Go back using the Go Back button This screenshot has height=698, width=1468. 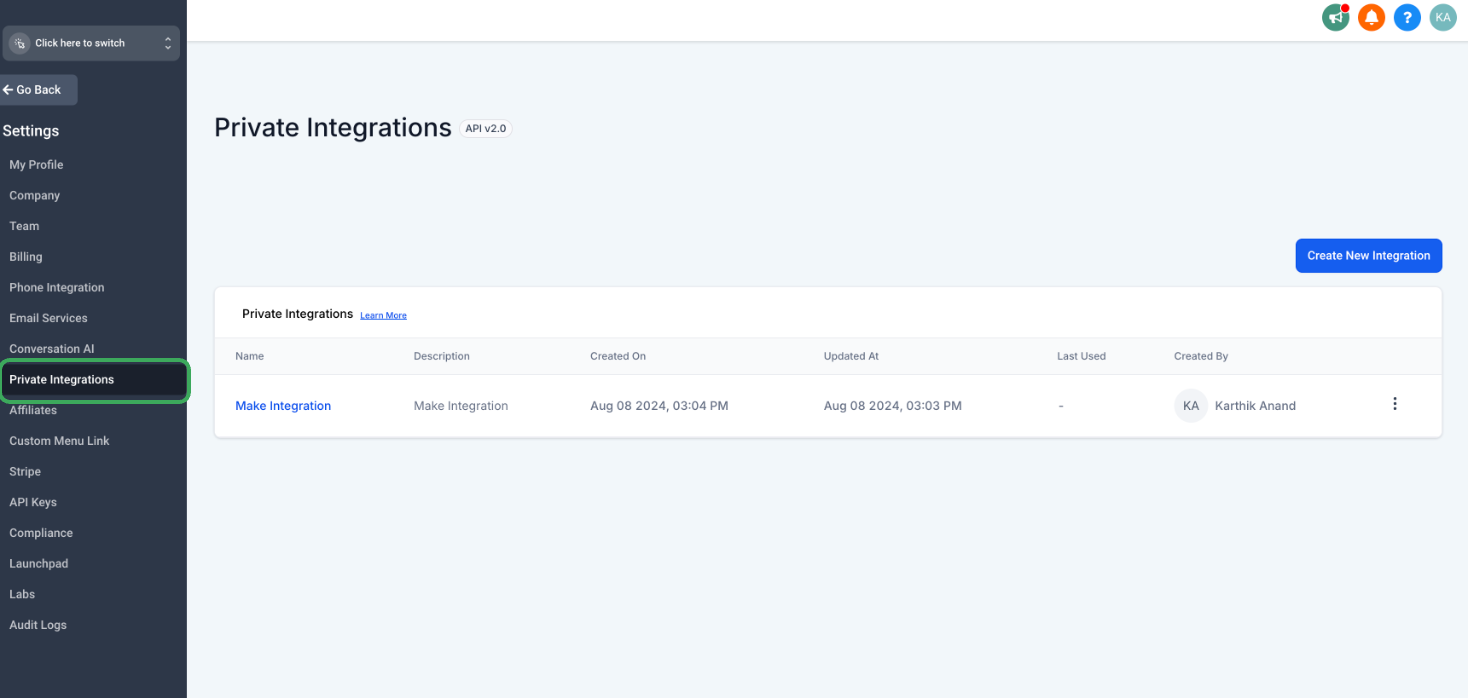[x=38, y=90]
